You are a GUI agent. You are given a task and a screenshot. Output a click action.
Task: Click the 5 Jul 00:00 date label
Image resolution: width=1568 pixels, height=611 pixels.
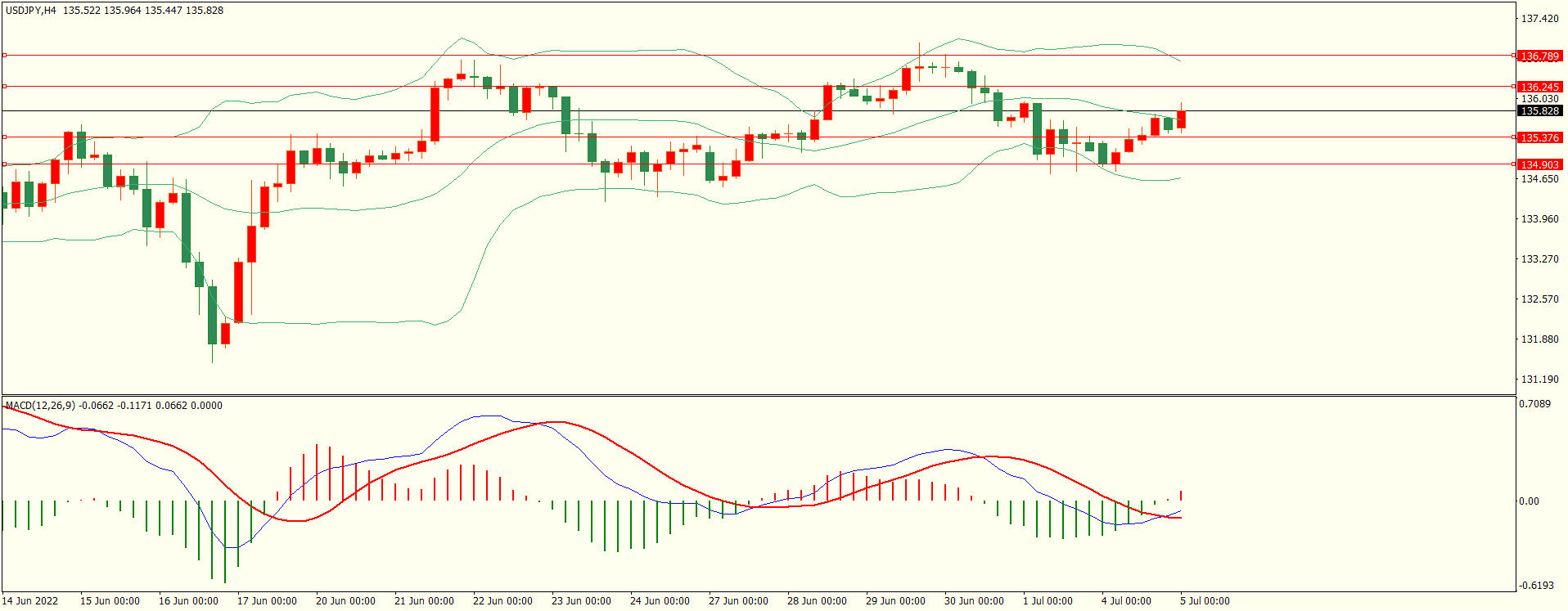click(x=1204, y=601)
